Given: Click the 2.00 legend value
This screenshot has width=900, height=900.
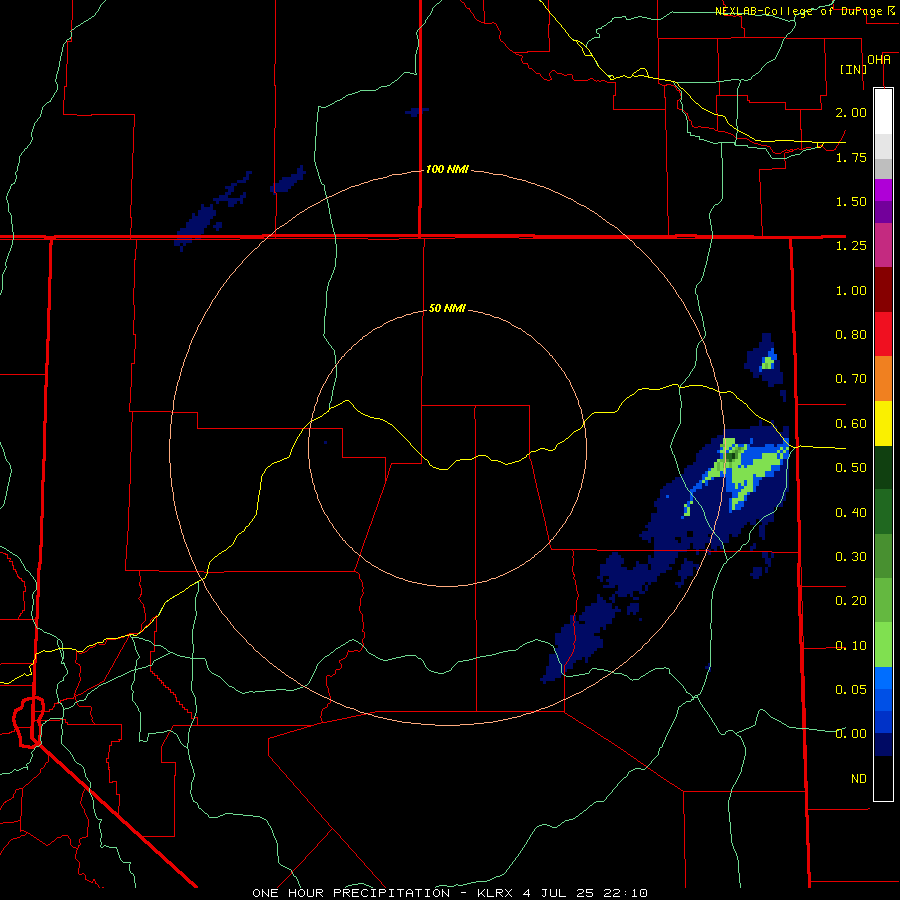Looking at the screenshot, I should (851, 112).
